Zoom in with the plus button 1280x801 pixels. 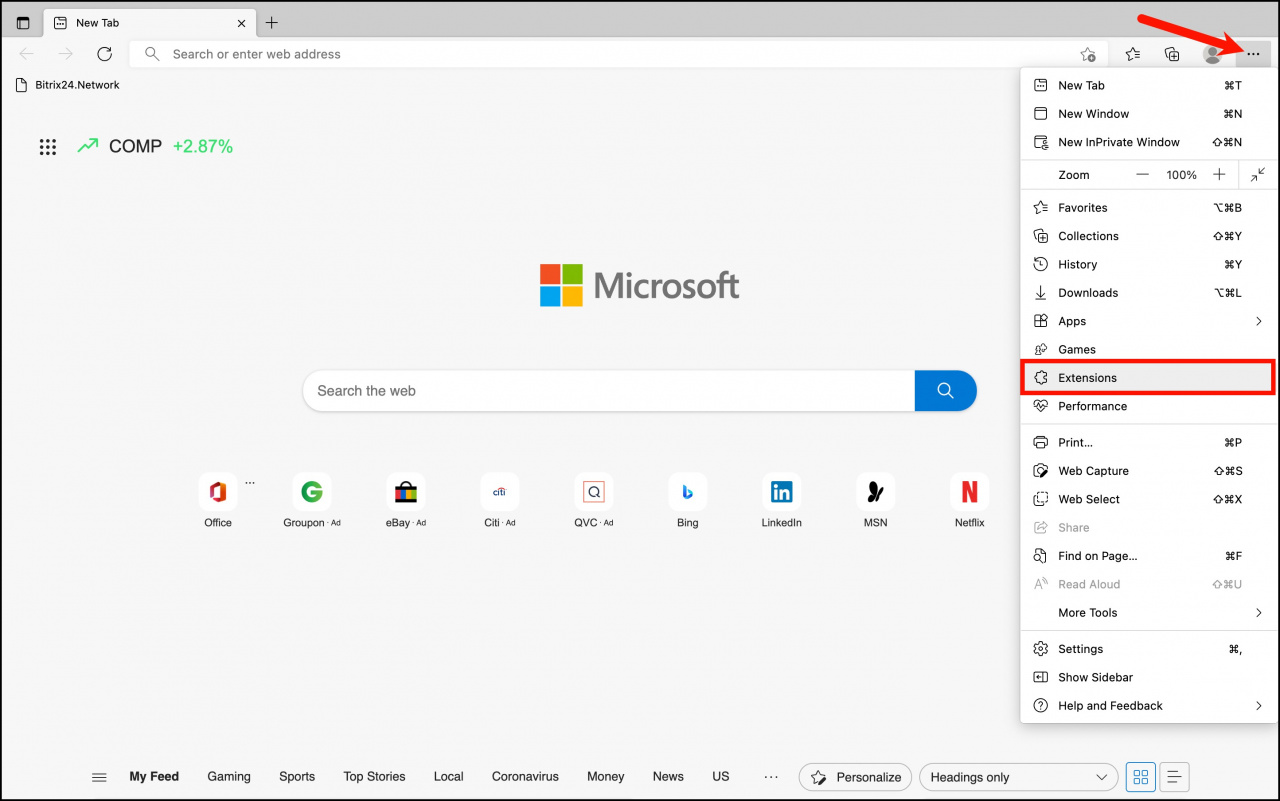1219,175
